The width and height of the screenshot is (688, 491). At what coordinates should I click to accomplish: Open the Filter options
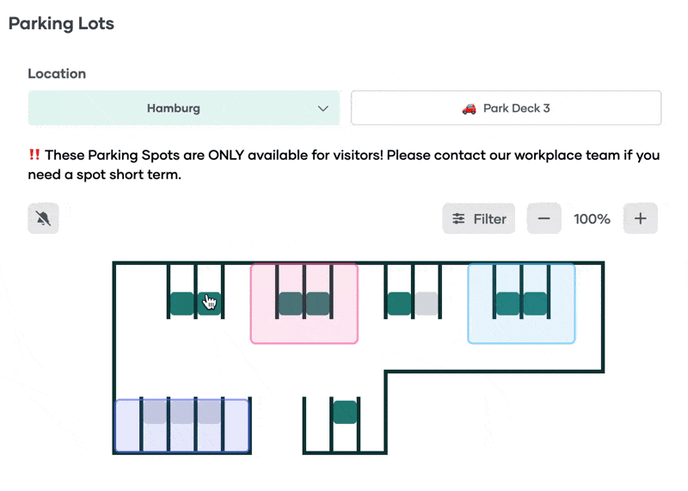point(478,219)
